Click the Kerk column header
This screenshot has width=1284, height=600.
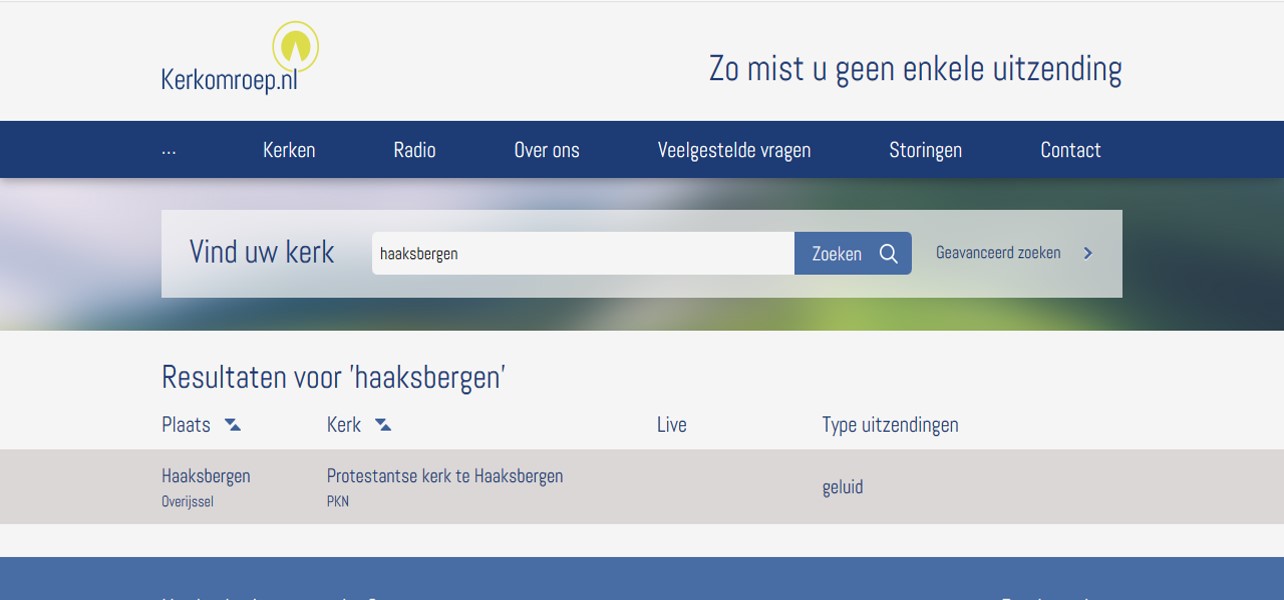pyautogui.click(x=344, y=425)
